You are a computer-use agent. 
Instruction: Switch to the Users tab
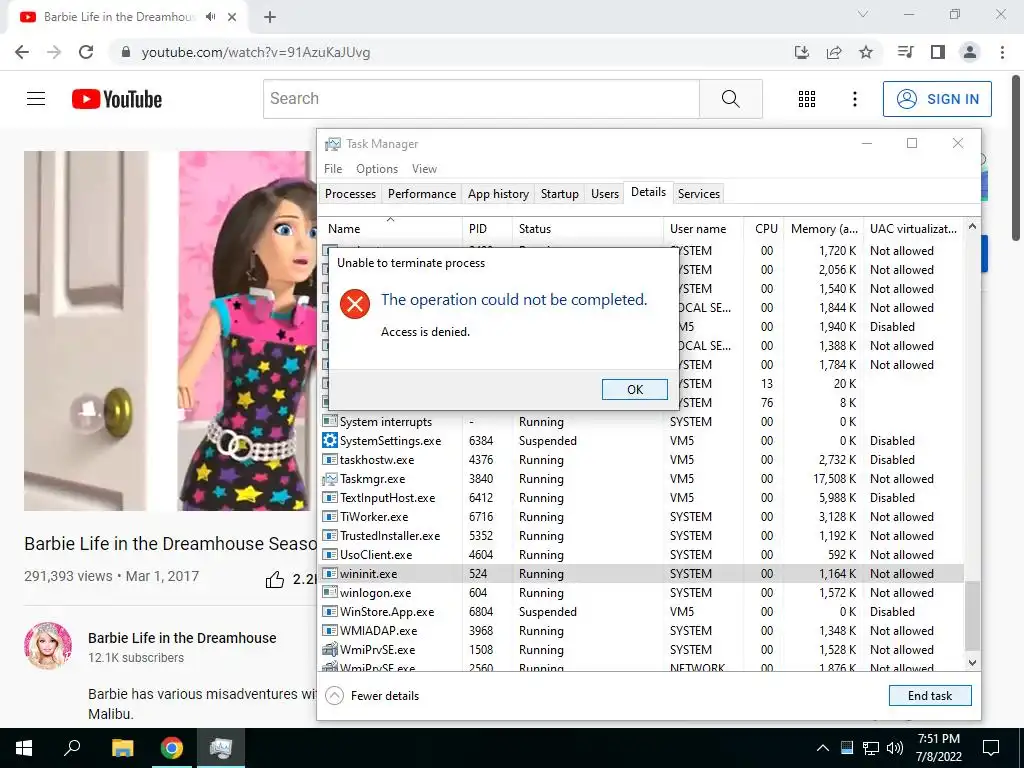coord(605,194)
